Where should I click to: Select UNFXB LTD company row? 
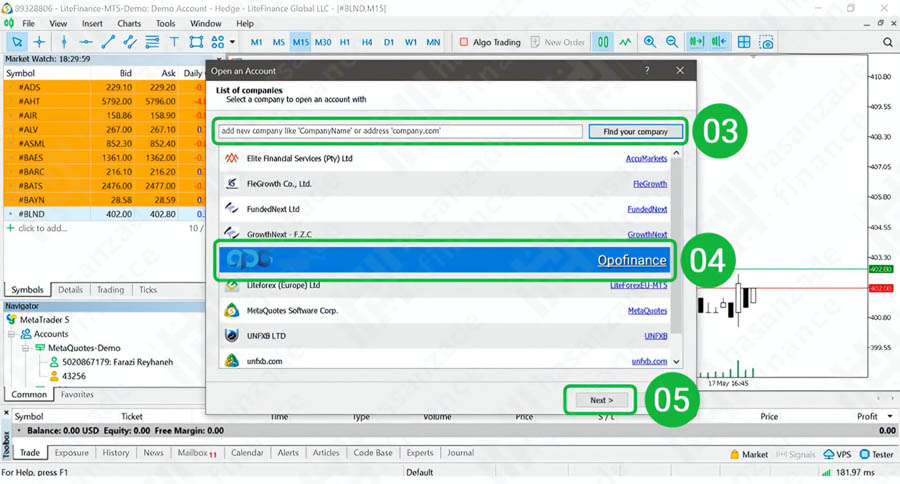444,336
